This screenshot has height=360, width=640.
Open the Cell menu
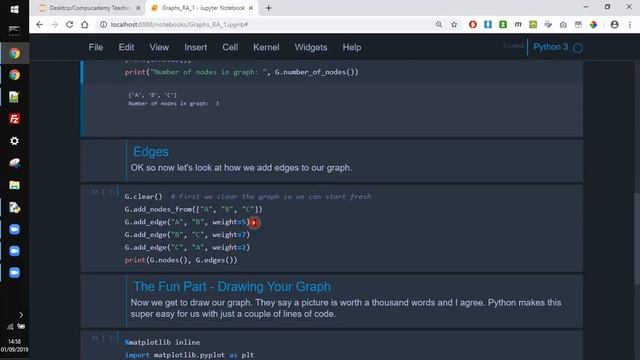230,47
